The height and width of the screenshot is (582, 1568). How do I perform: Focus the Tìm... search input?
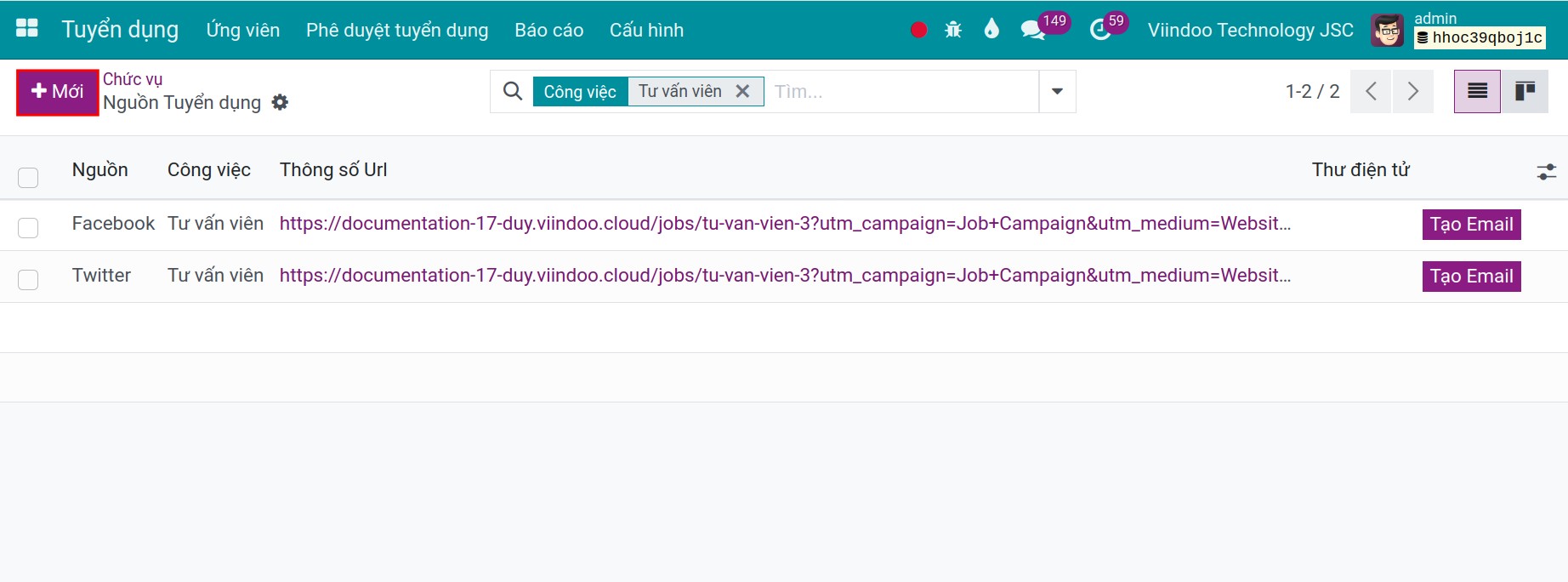click(901, 91)
